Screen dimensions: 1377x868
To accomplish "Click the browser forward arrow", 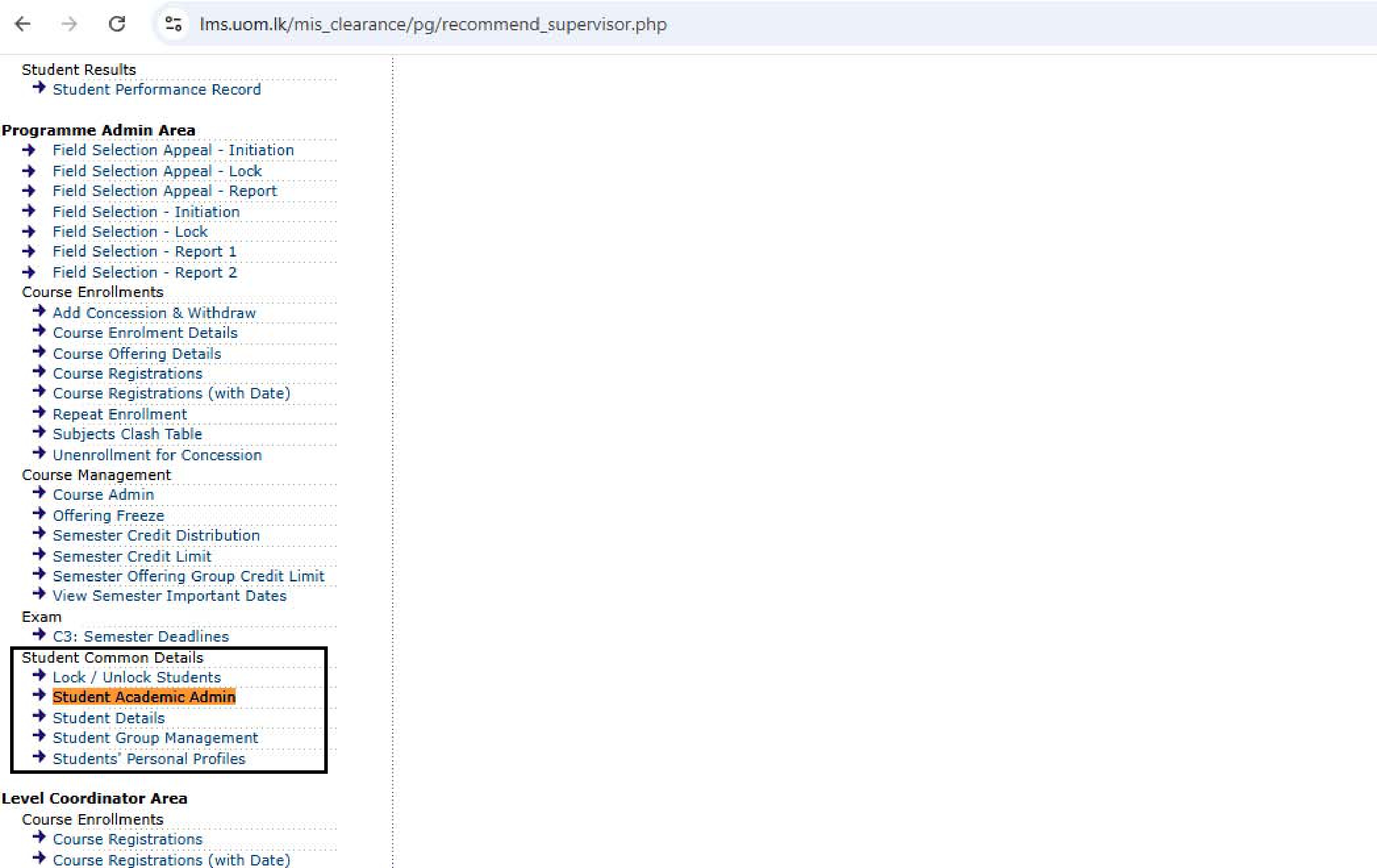I will coord(69,24).
